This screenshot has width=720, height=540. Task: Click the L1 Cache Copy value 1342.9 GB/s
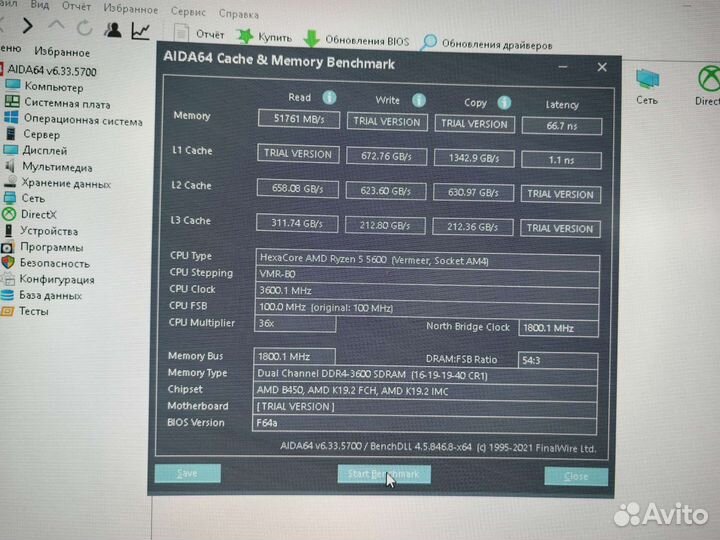coord(474,158)
